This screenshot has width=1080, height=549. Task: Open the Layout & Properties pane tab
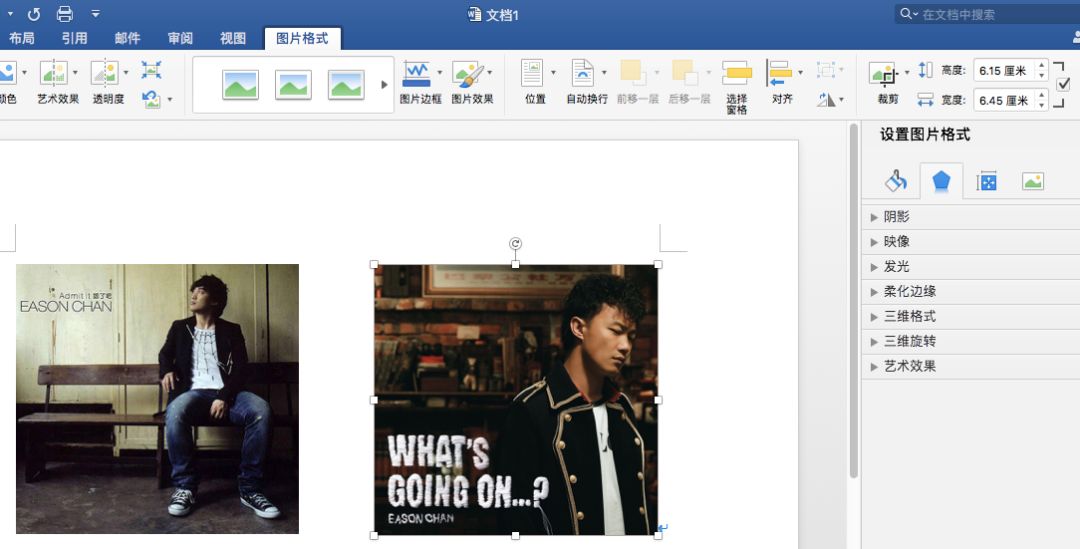point(986,181)
